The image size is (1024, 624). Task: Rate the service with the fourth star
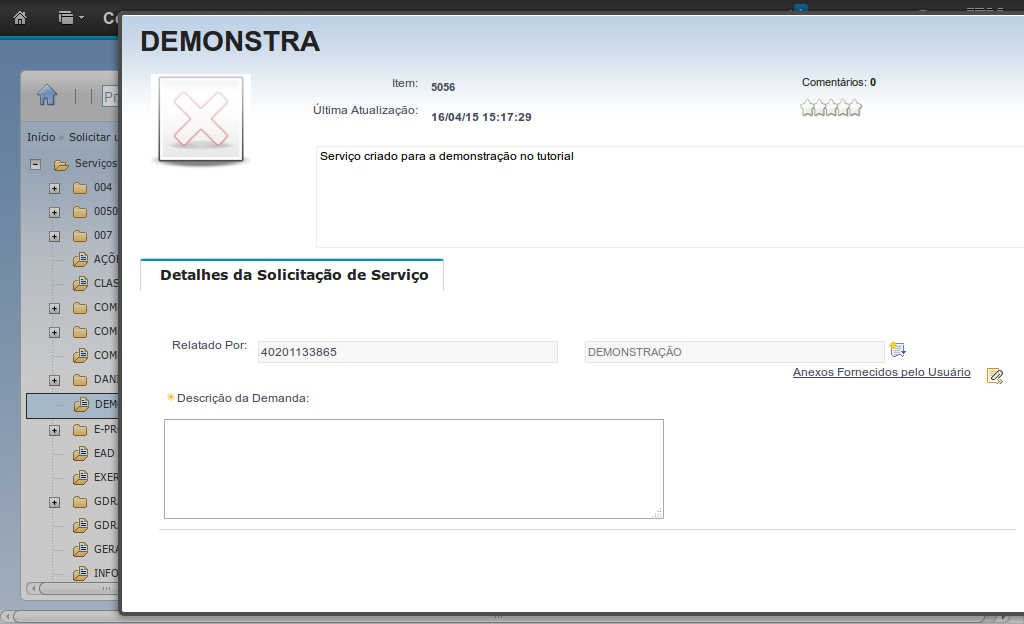tap(854, 108)
